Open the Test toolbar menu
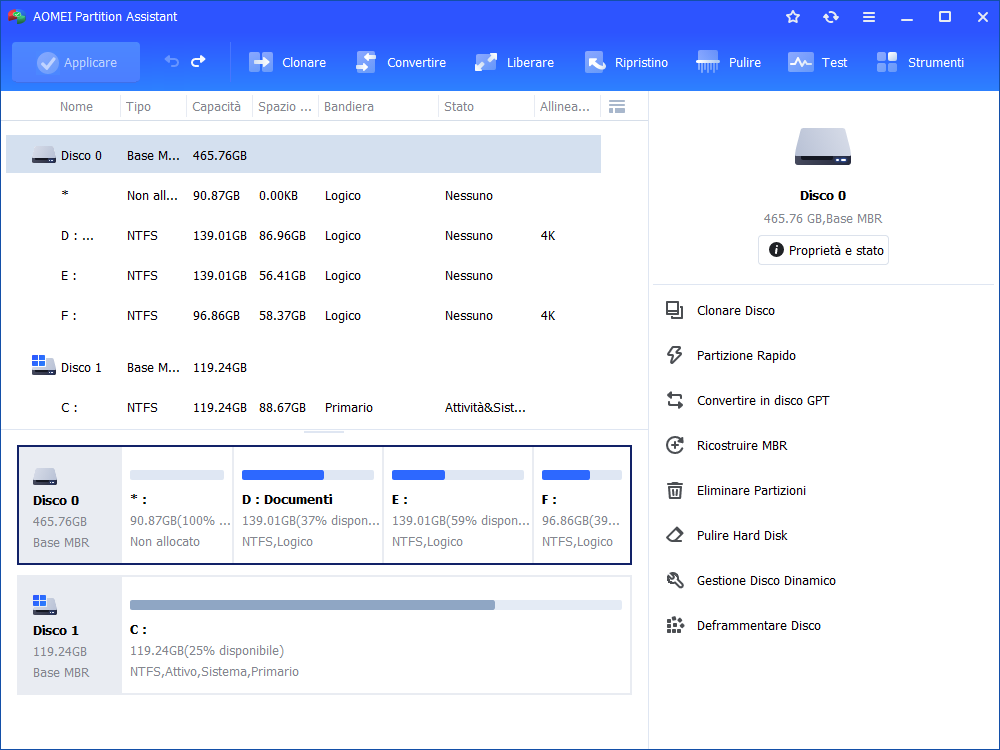 click(818, 62)
